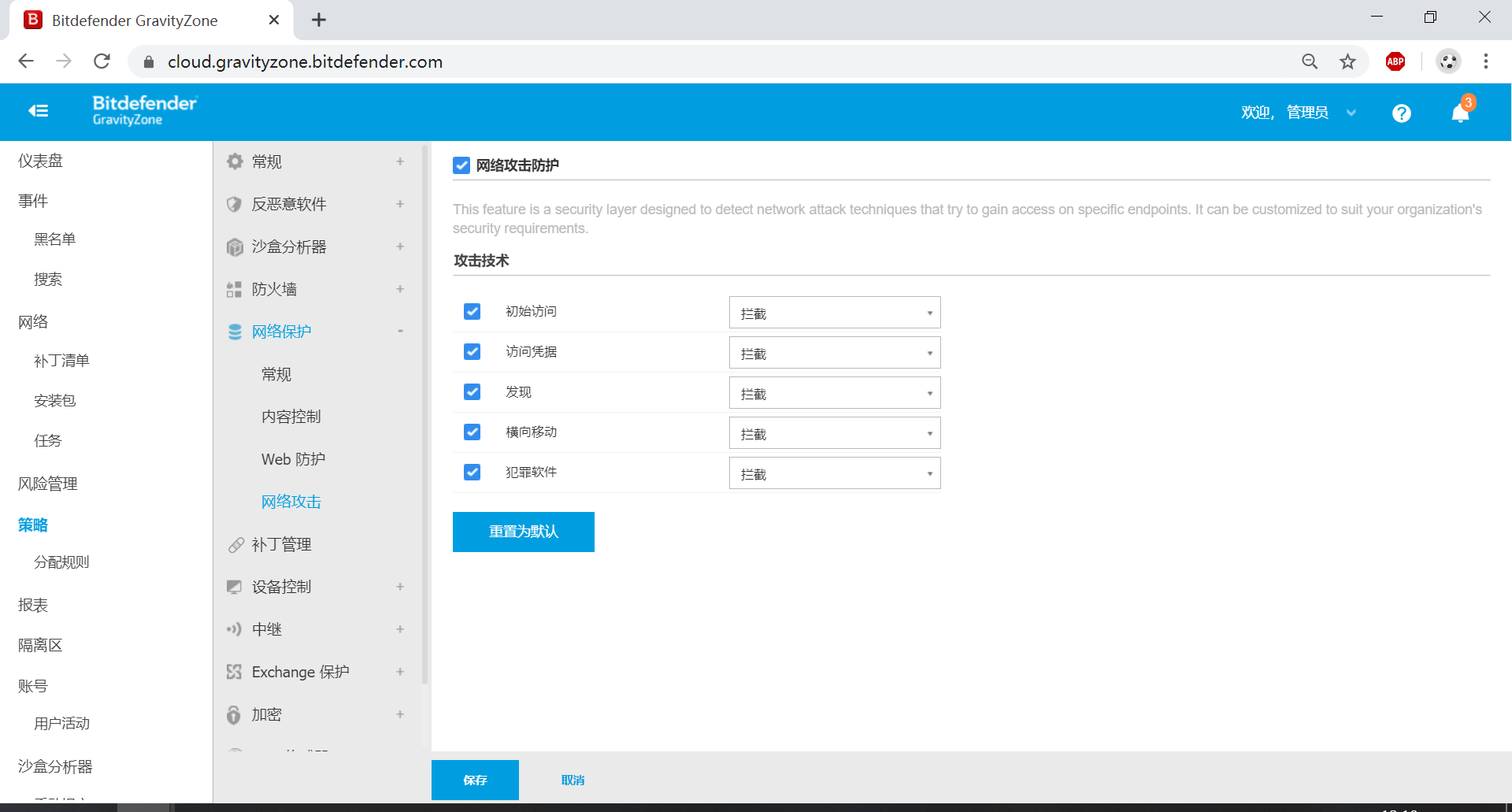1512x812 pixels.
Task: Uncheck the 发现 checkbox
Action: pos(472,392)
